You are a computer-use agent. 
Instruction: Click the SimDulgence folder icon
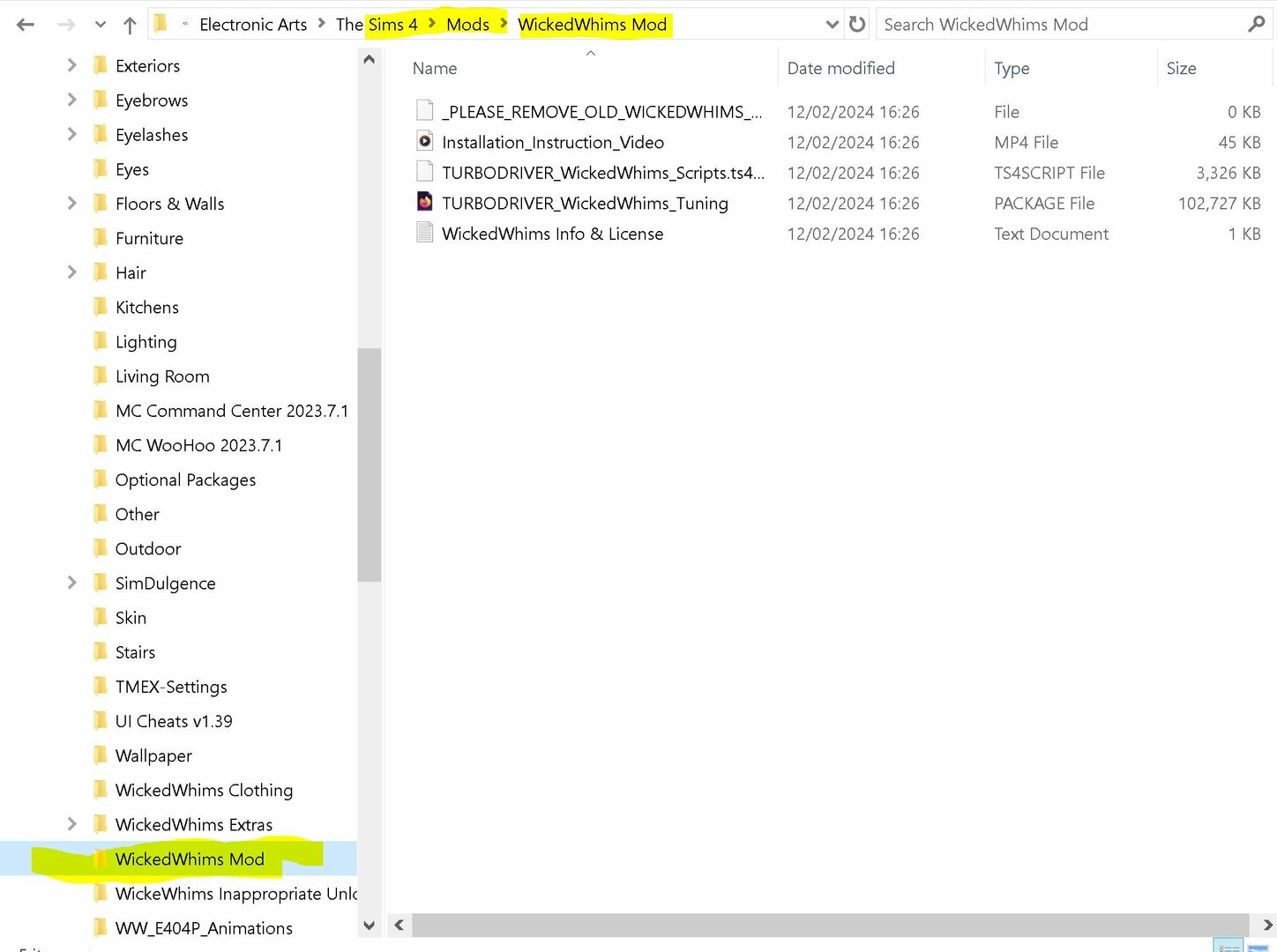point(101,583)
